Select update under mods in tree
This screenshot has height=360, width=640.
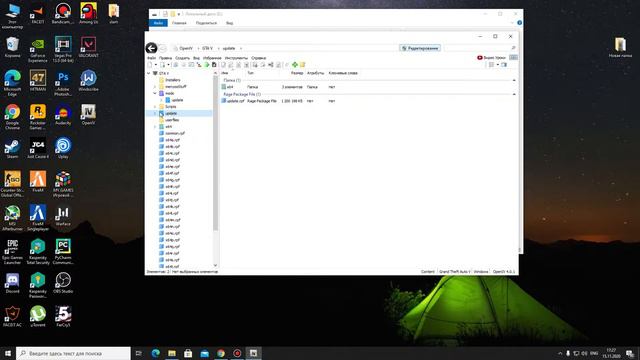(x=177, y=100)
